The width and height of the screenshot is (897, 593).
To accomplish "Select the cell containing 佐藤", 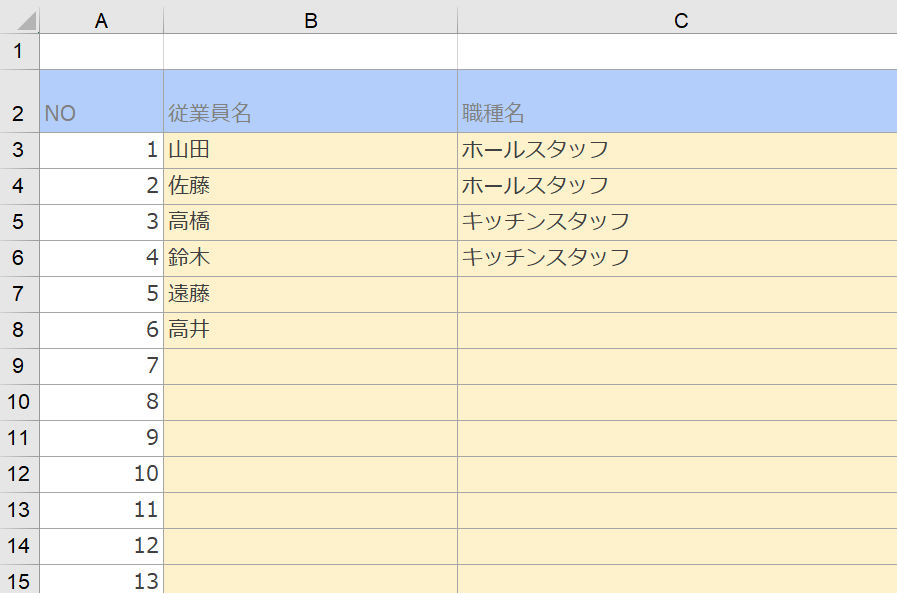I will click(311, 186).
